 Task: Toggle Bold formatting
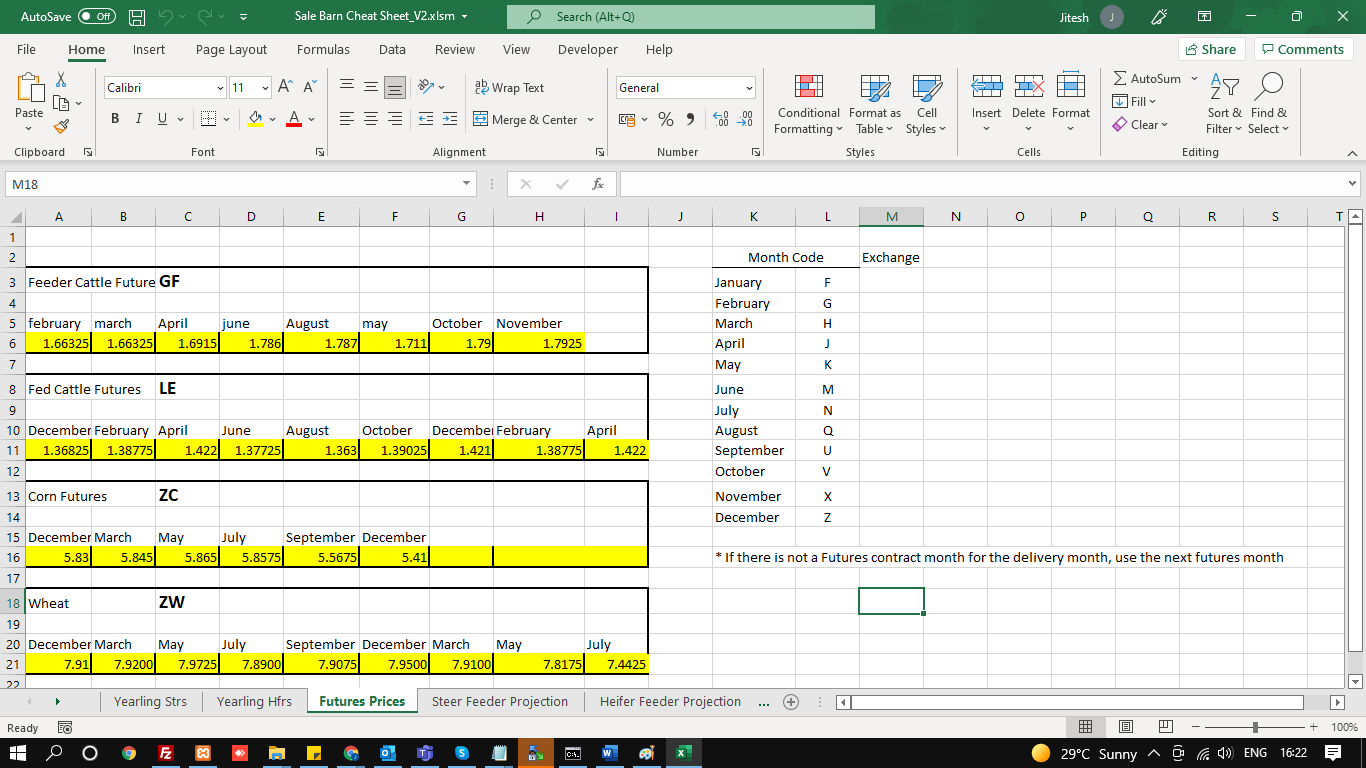coord(115,120)
